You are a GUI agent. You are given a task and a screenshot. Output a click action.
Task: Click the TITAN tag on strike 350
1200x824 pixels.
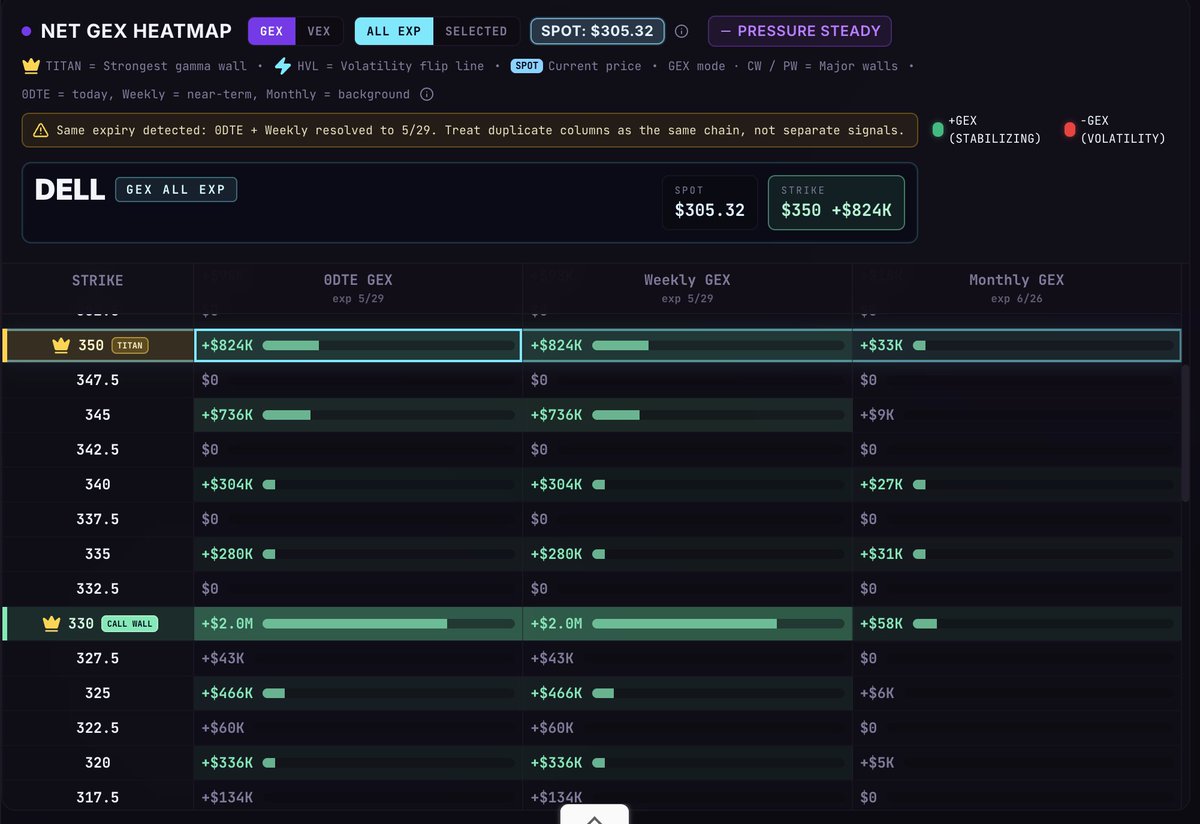point(130,345)
